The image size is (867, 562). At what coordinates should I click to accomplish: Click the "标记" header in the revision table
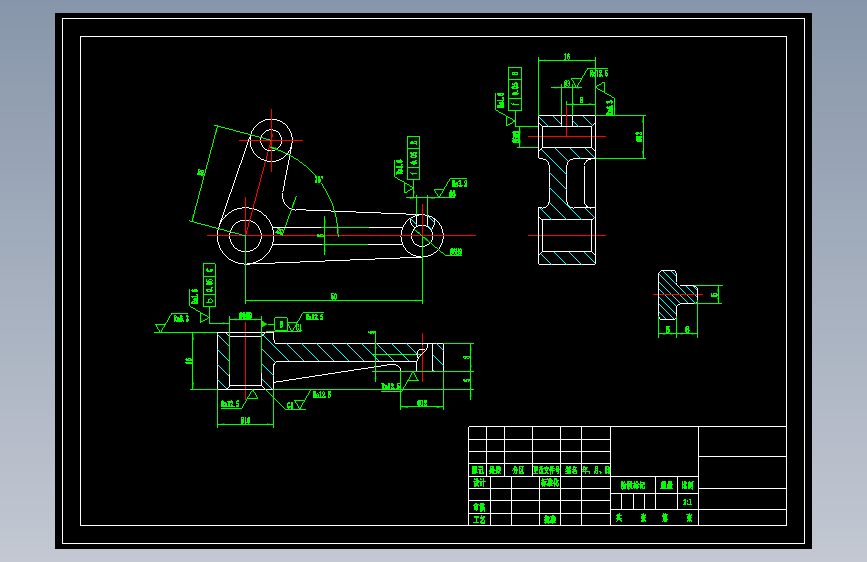(x=478, y=470)
